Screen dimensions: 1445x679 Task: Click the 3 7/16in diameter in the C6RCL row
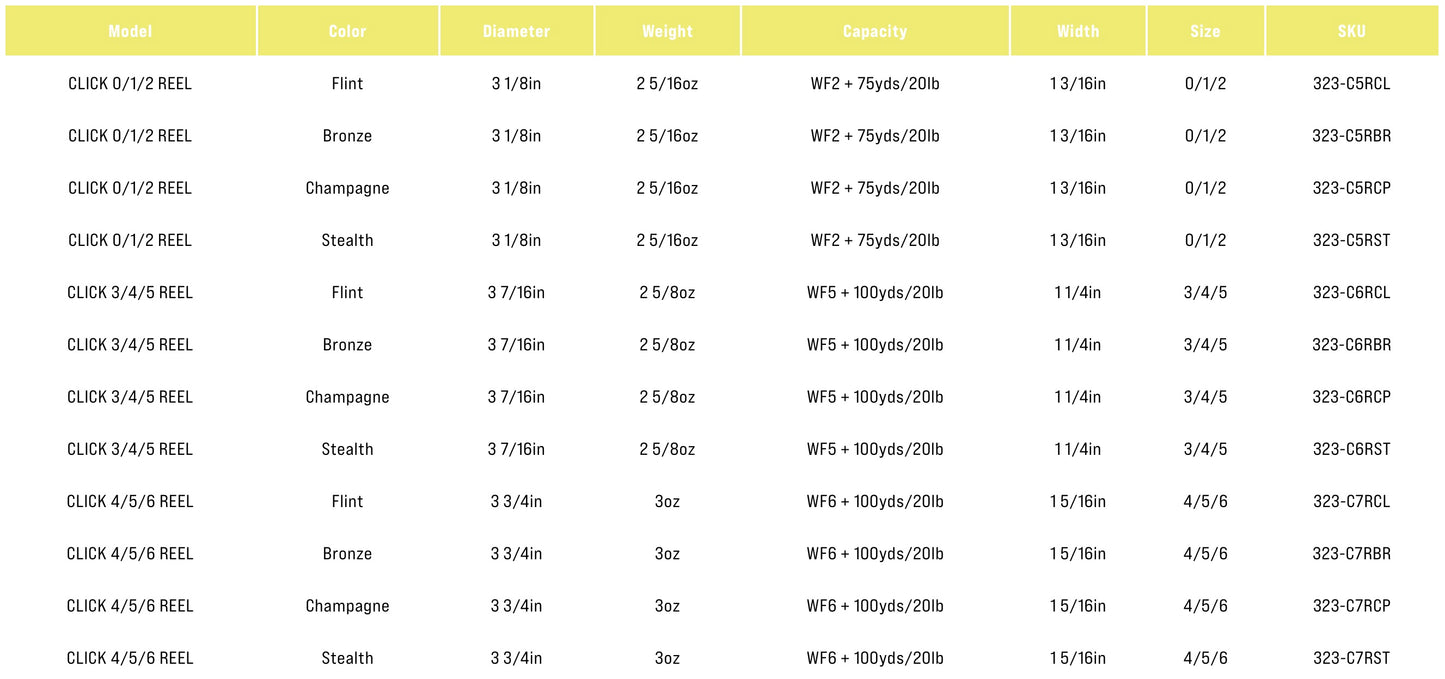pyautogui.click(x=516, y=293)
